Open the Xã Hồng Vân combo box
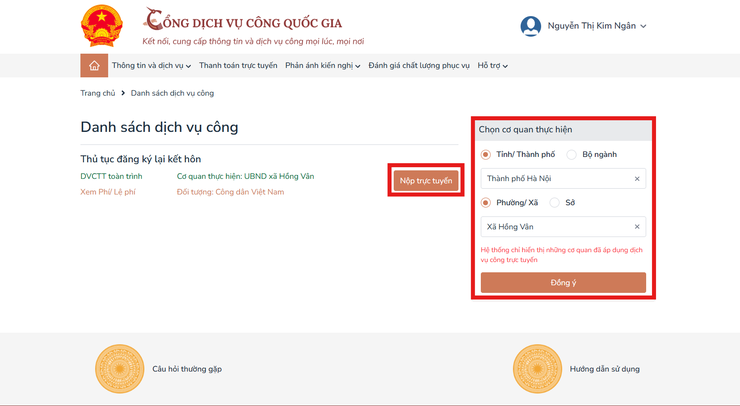 click(x=563, y=227)
